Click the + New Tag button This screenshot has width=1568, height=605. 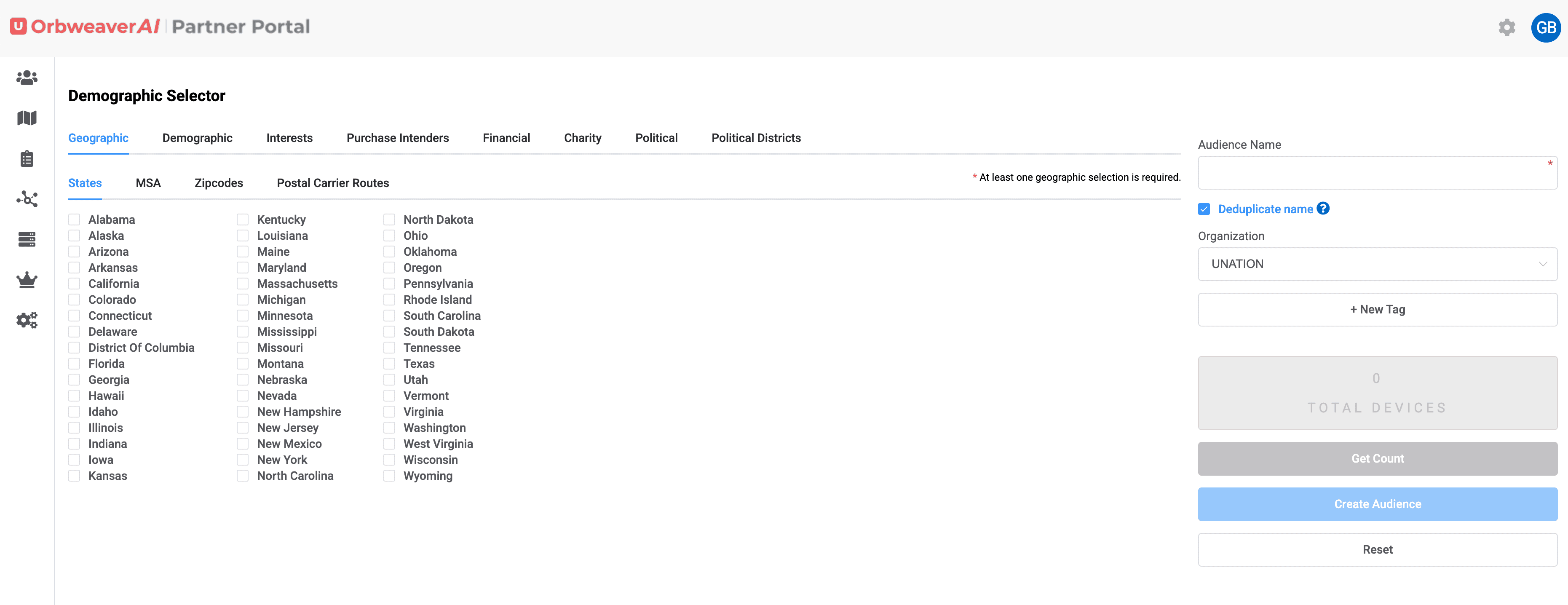point(1377,310)
